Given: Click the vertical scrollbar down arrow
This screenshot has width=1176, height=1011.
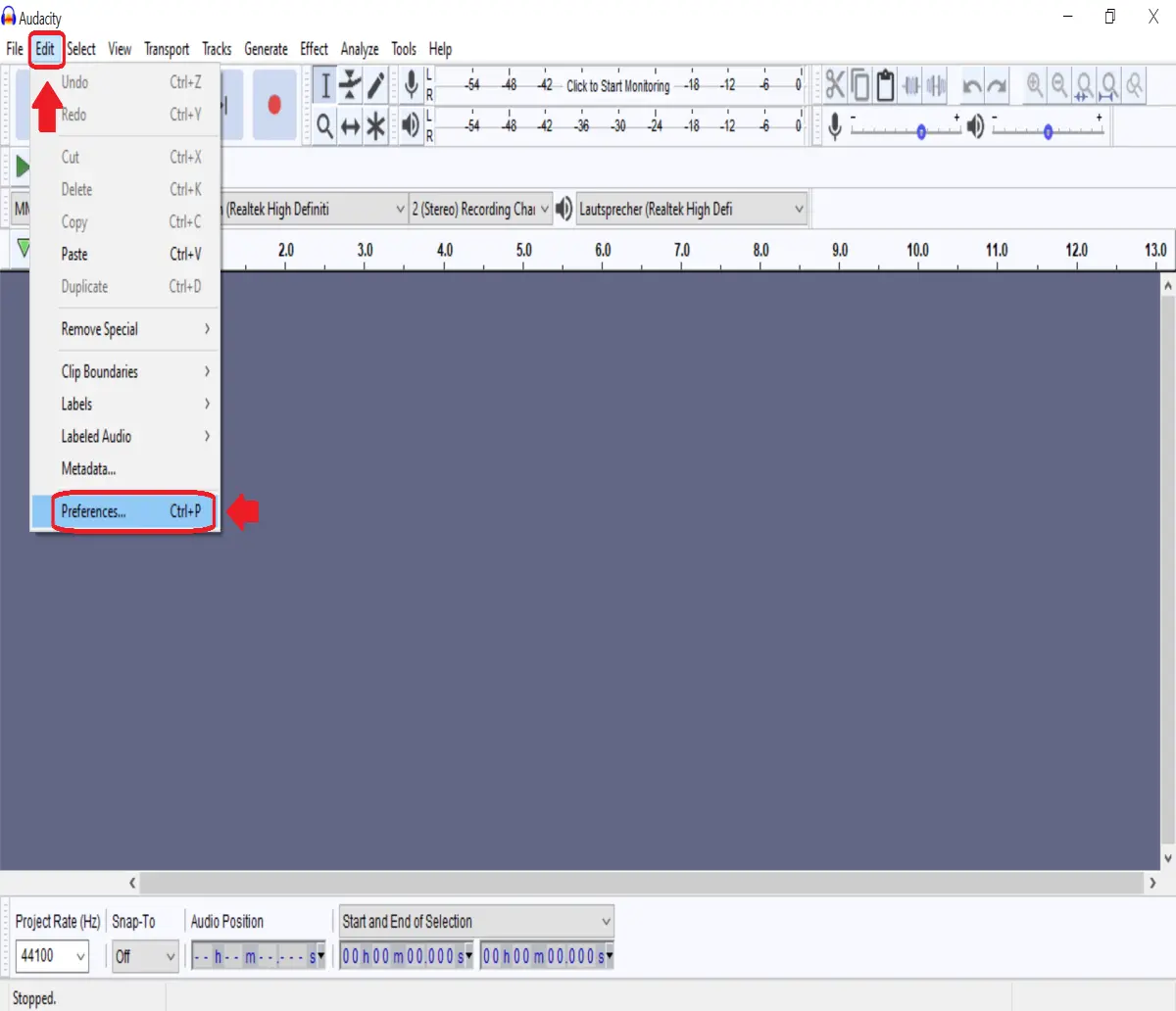Looking at the screenshot, I should (1167, 858).
